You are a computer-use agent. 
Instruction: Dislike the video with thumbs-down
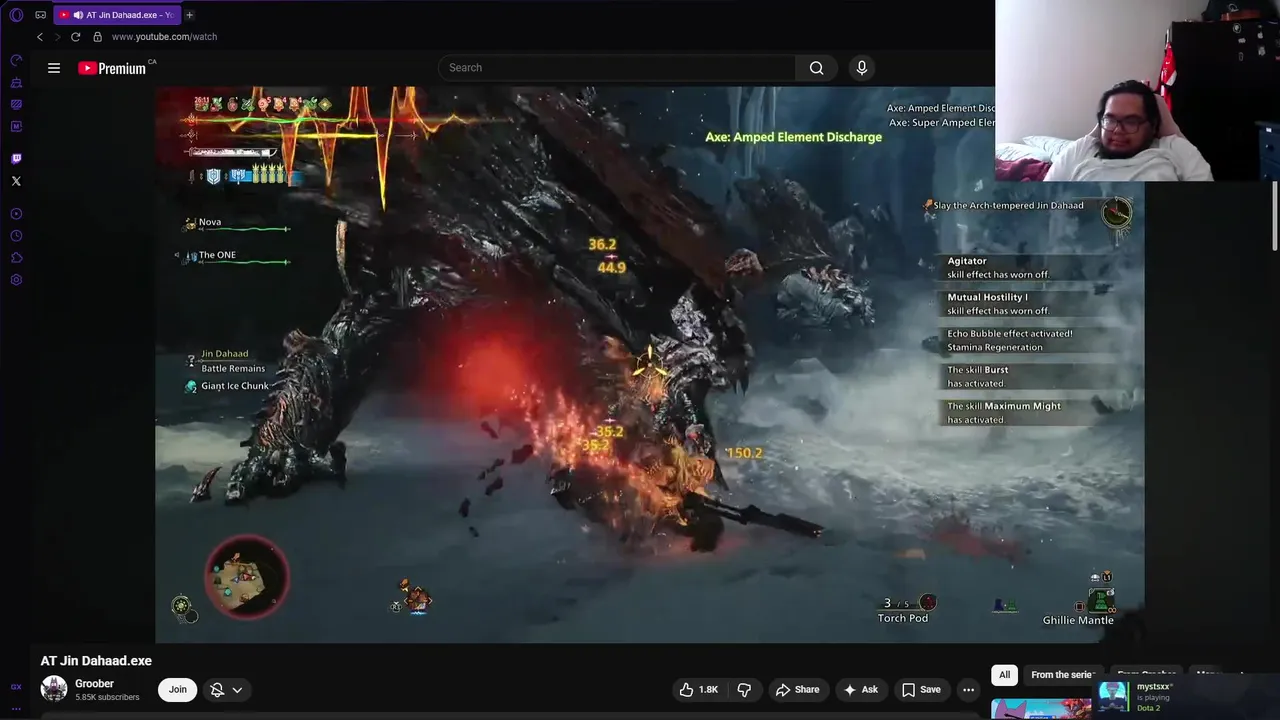click(x=744, y=690)
